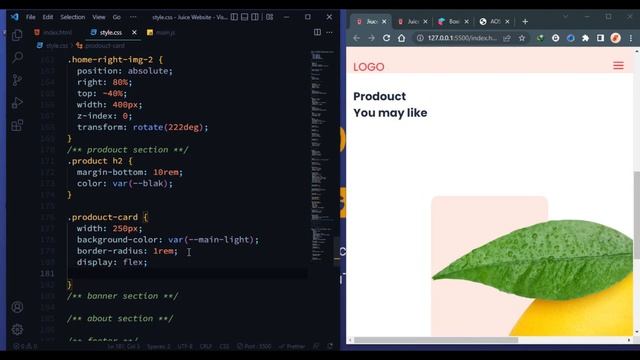Click the site information icon in address bar
This screenshot has height=360, width=640.
(x=420, y=38)
